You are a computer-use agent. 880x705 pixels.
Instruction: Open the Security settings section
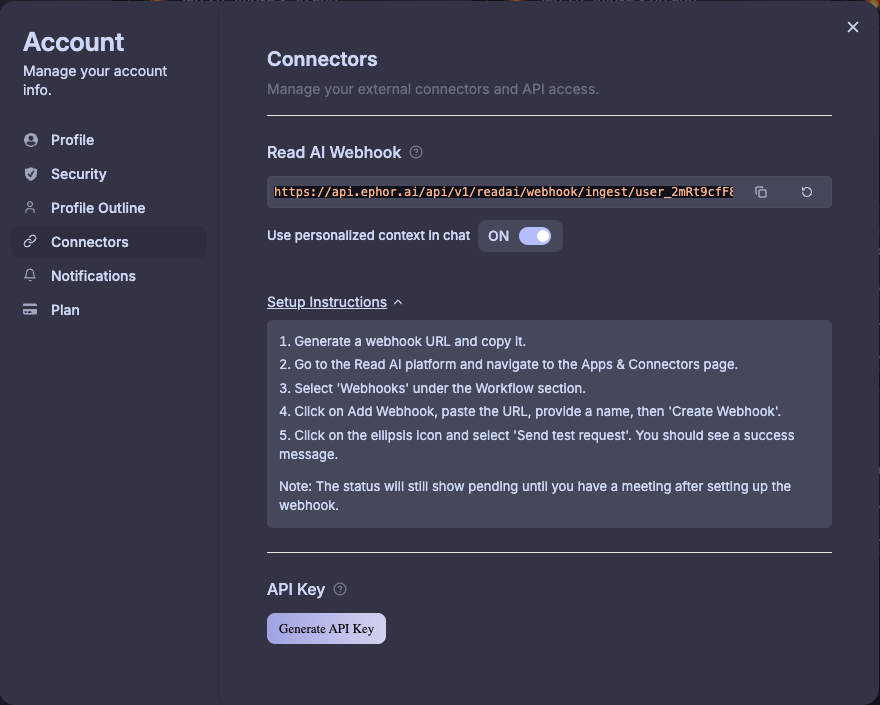pyautogui.click(x=77, y=174)
